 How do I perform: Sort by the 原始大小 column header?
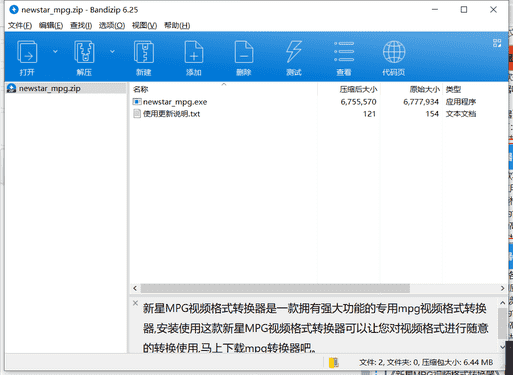(x=425, y=89)
